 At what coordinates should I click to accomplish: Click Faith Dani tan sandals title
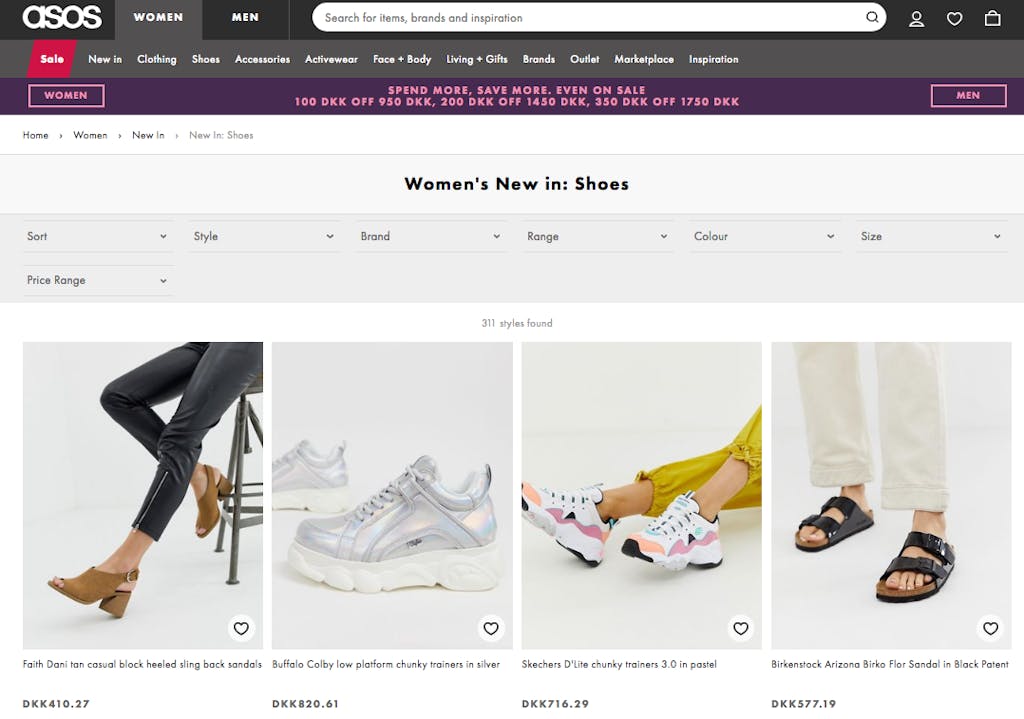[142, 664]
